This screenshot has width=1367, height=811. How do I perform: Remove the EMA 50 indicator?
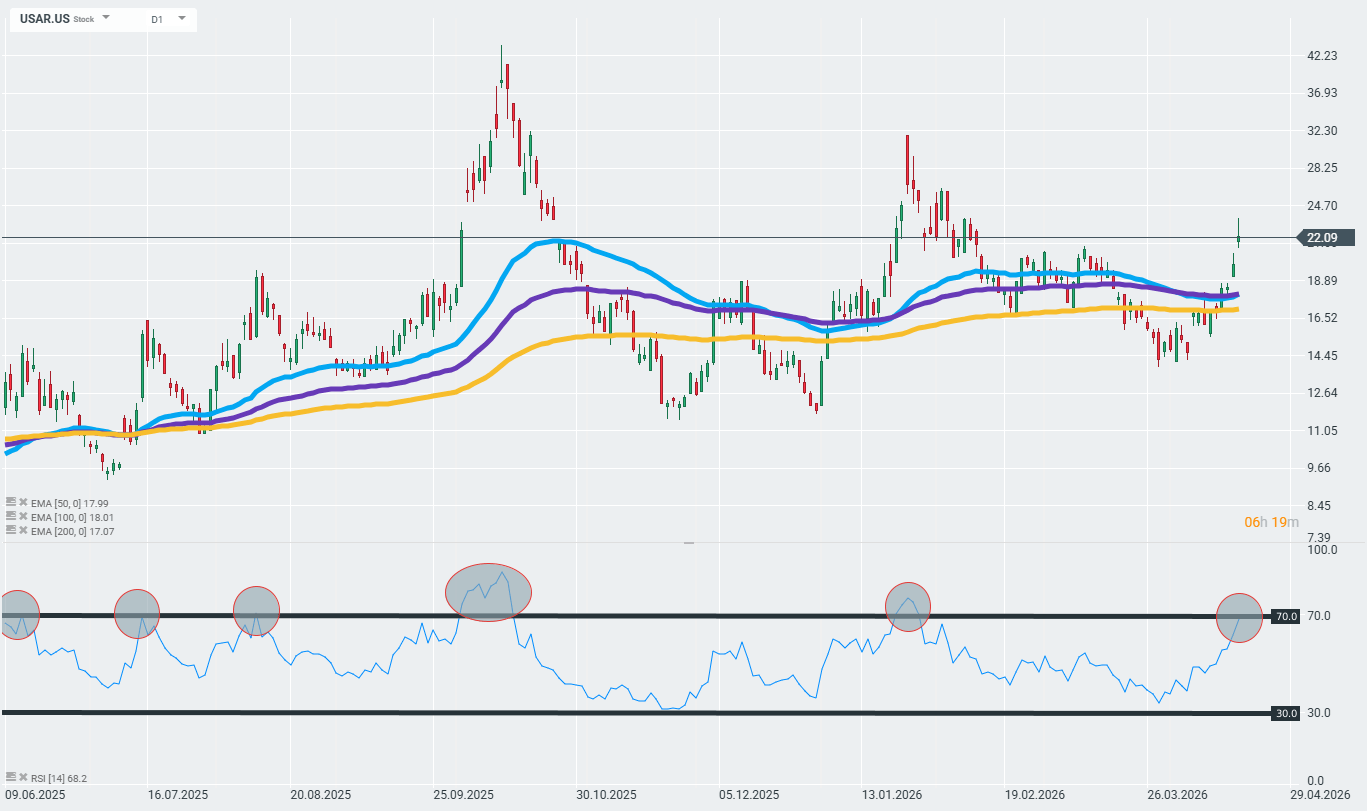coord(22,503)
